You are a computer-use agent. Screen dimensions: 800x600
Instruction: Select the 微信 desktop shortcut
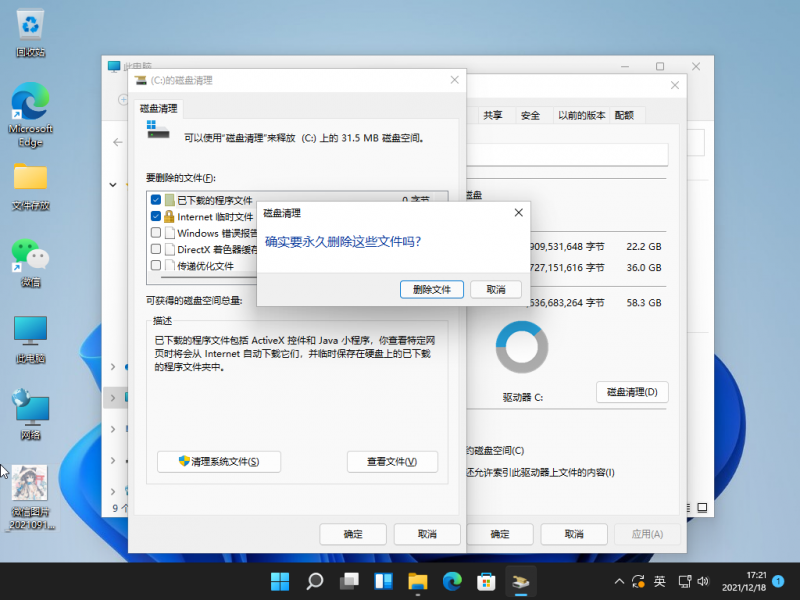(30, 263)
